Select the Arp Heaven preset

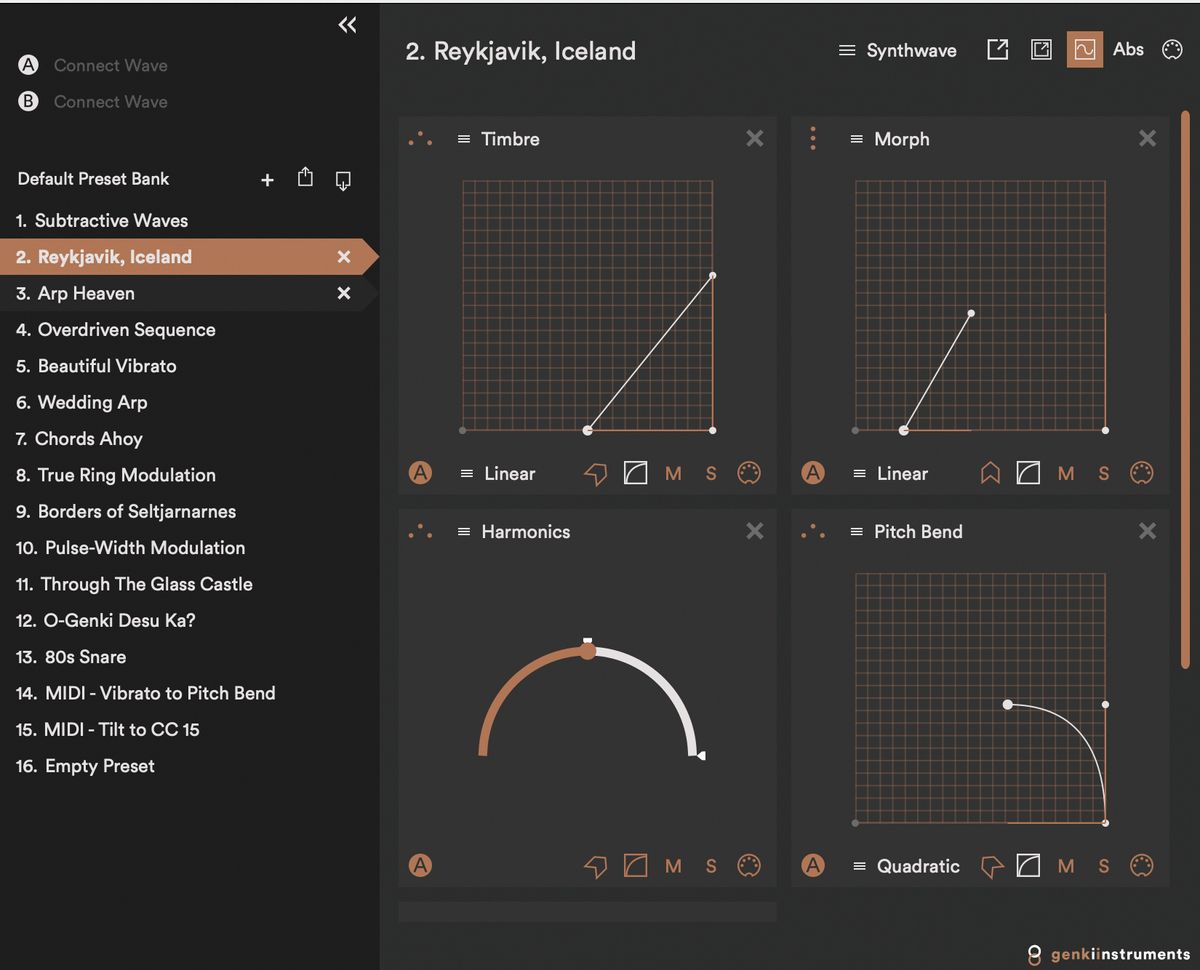coord(86,293)
